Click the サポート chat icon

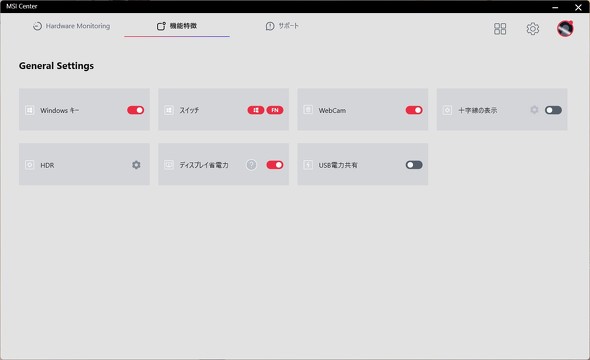[270, 26]
